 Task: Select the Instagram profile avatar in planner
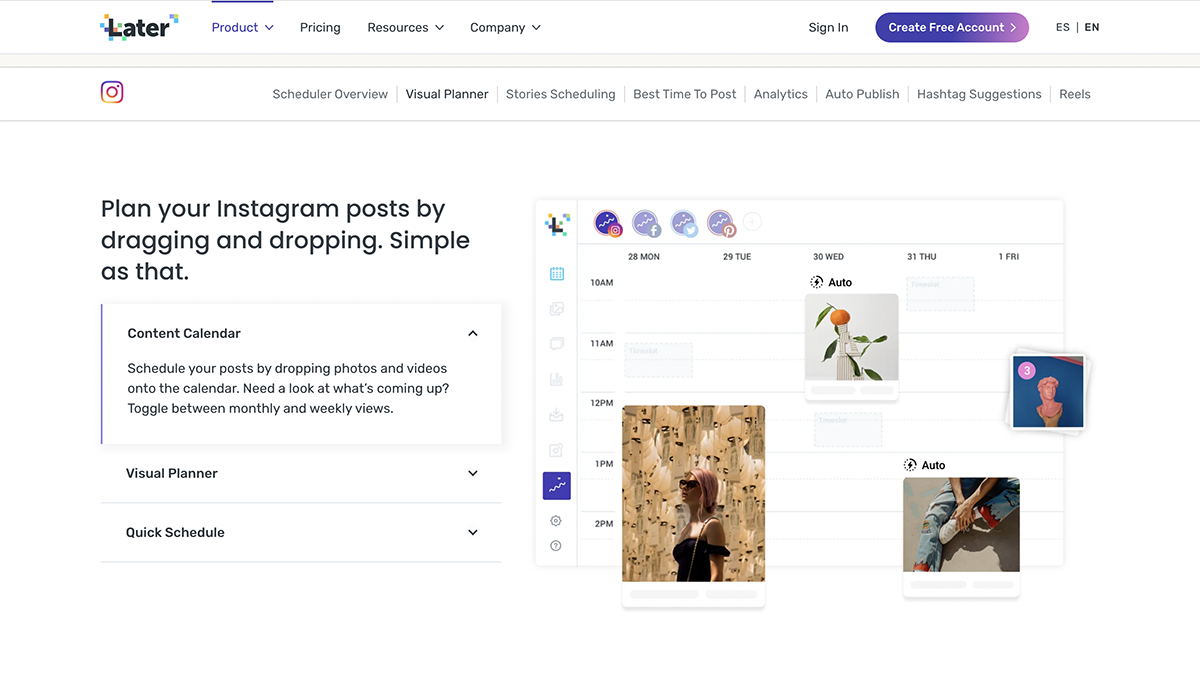(608, 223)
